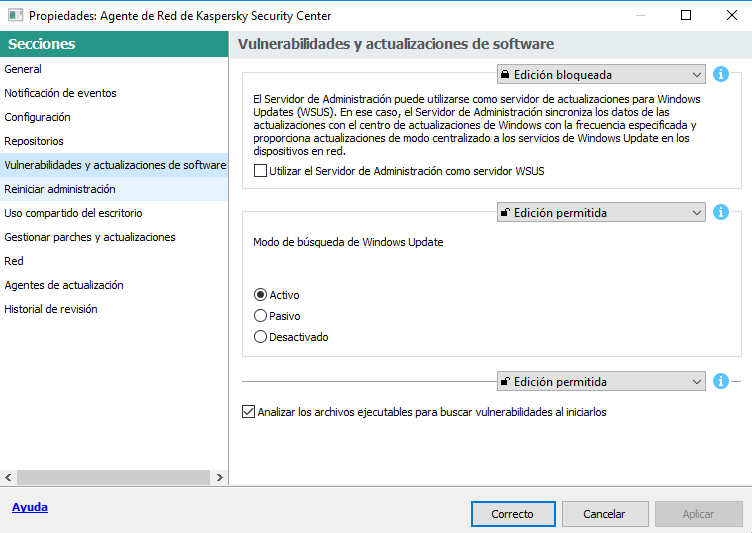Image resolution: width=752 pixels, height=533 pixels.
Task: Click the sections list left scroll arrow
Action: pos(8,477)
